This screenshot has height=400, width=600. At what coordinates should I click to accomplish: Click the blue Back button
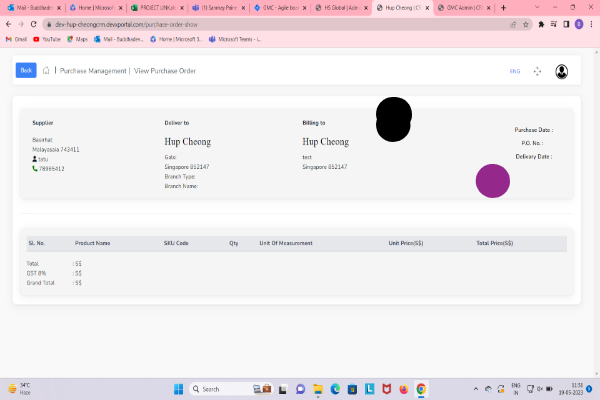[26, 70]
